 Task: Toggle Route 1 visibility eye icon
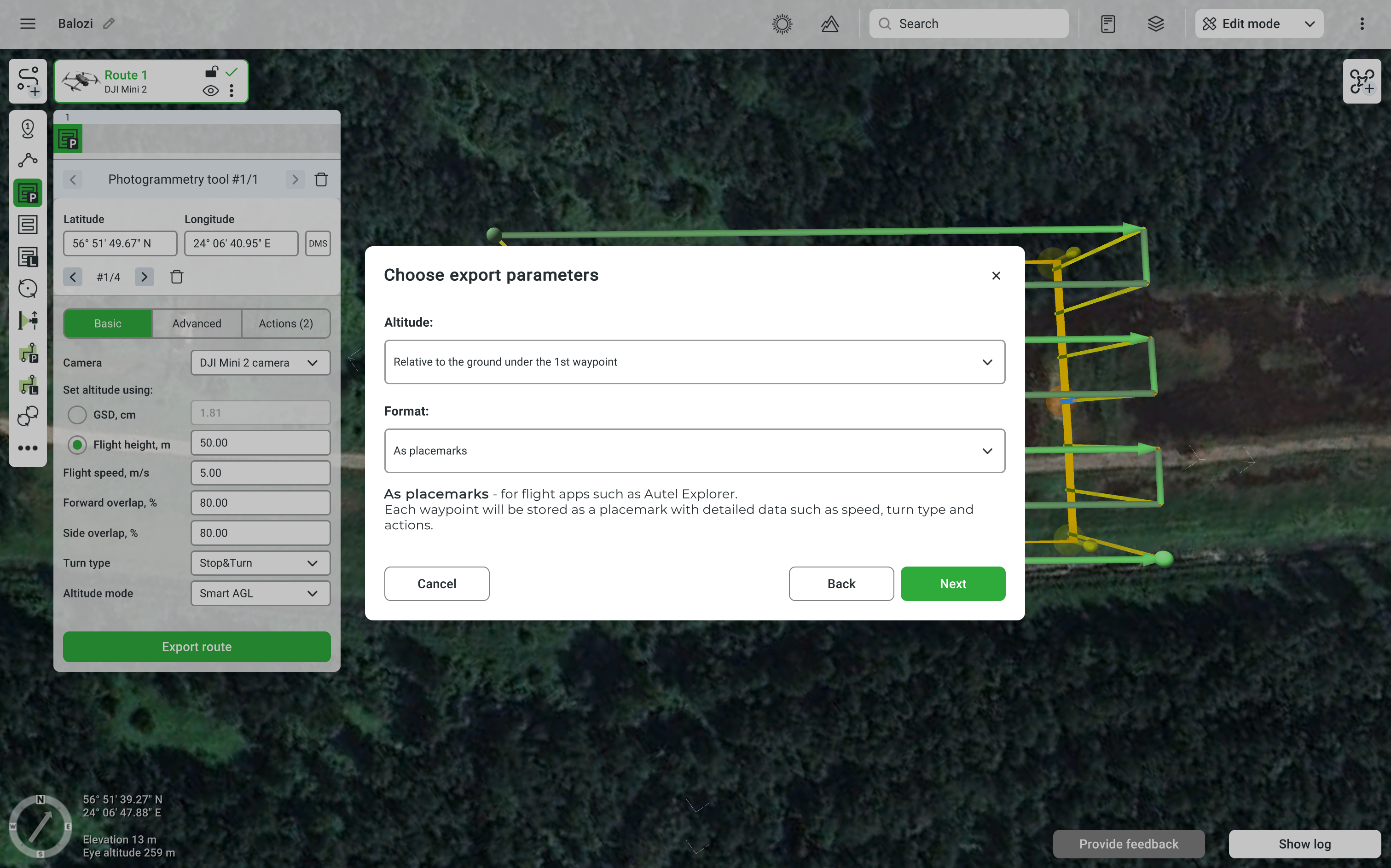click(211, 91)
